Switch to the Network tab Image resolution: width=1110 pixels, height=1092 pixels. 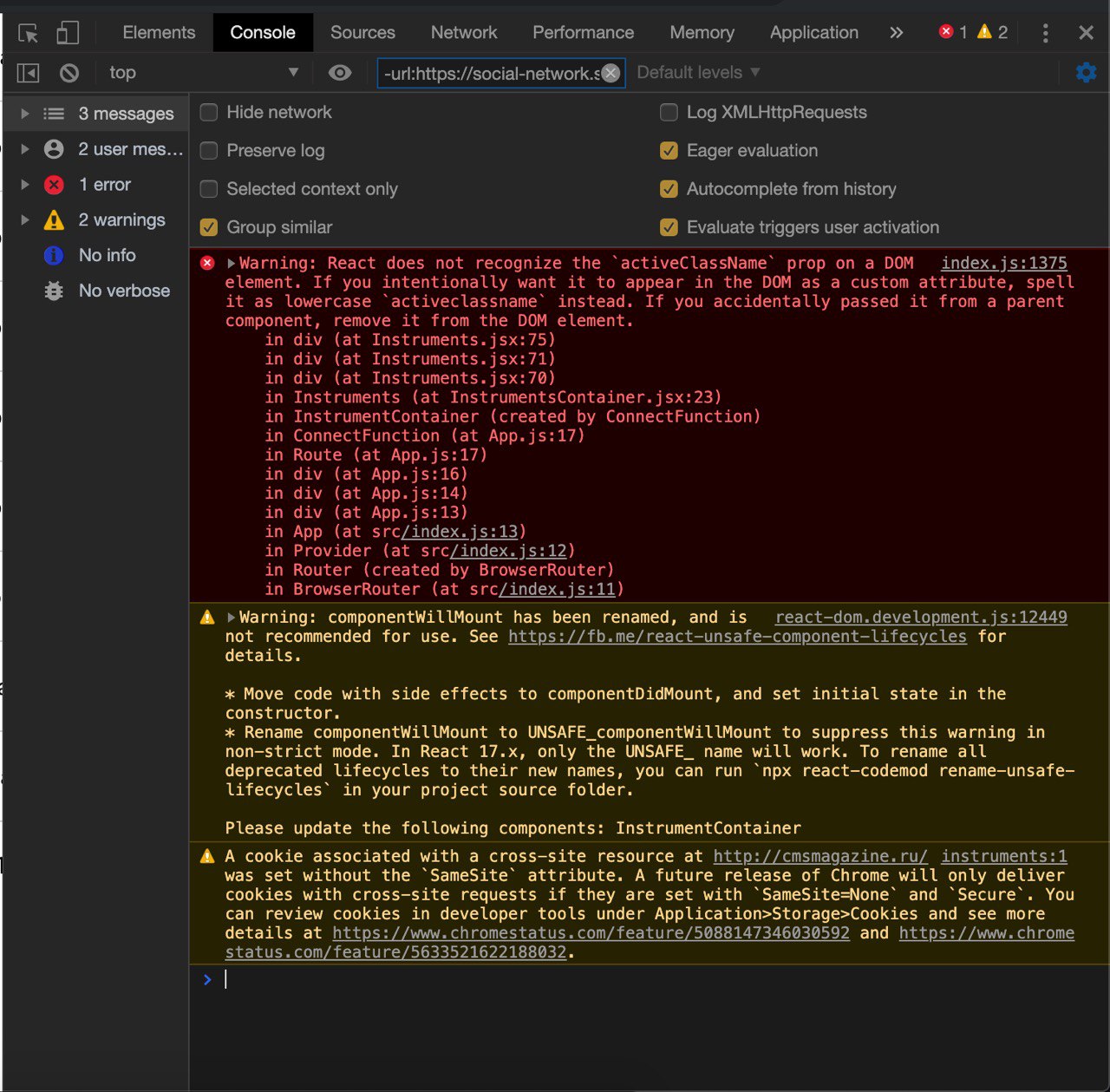pos(464,33)
